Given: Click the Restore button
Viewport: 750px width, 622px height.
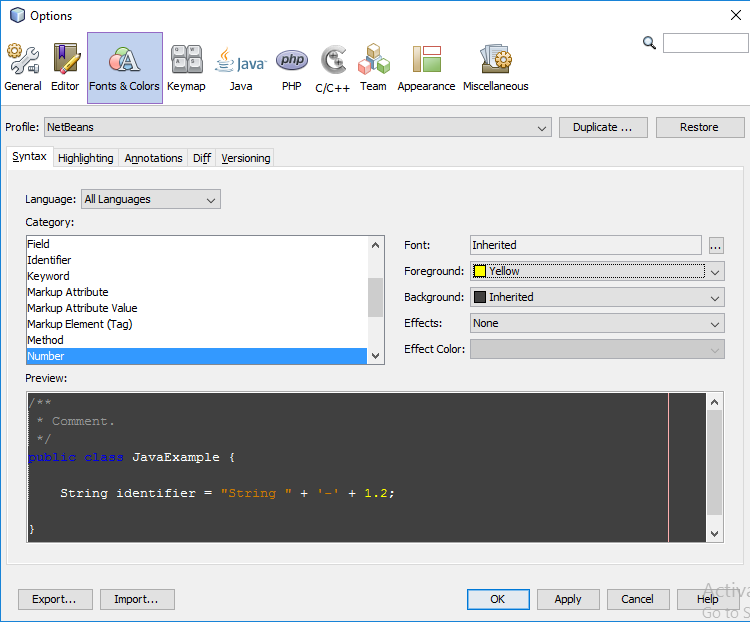Looking at the screenshot, I should pos(699,127).
